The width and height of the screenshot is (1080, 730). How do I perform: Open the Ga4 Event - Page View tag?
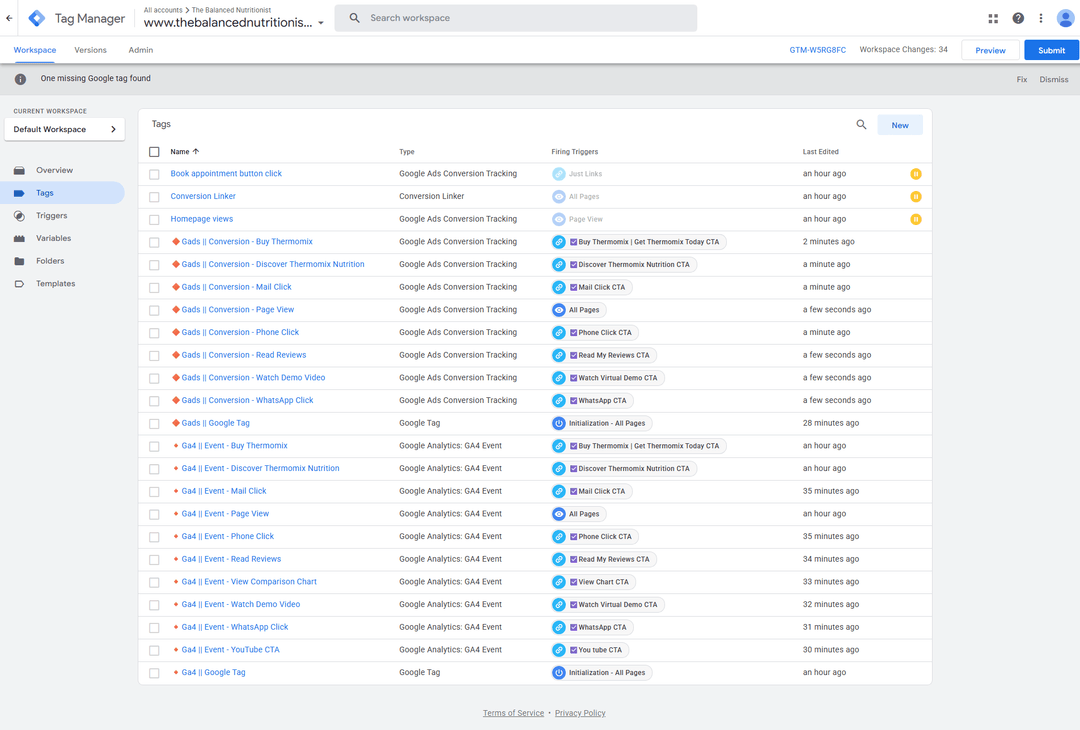coord(225,514)
